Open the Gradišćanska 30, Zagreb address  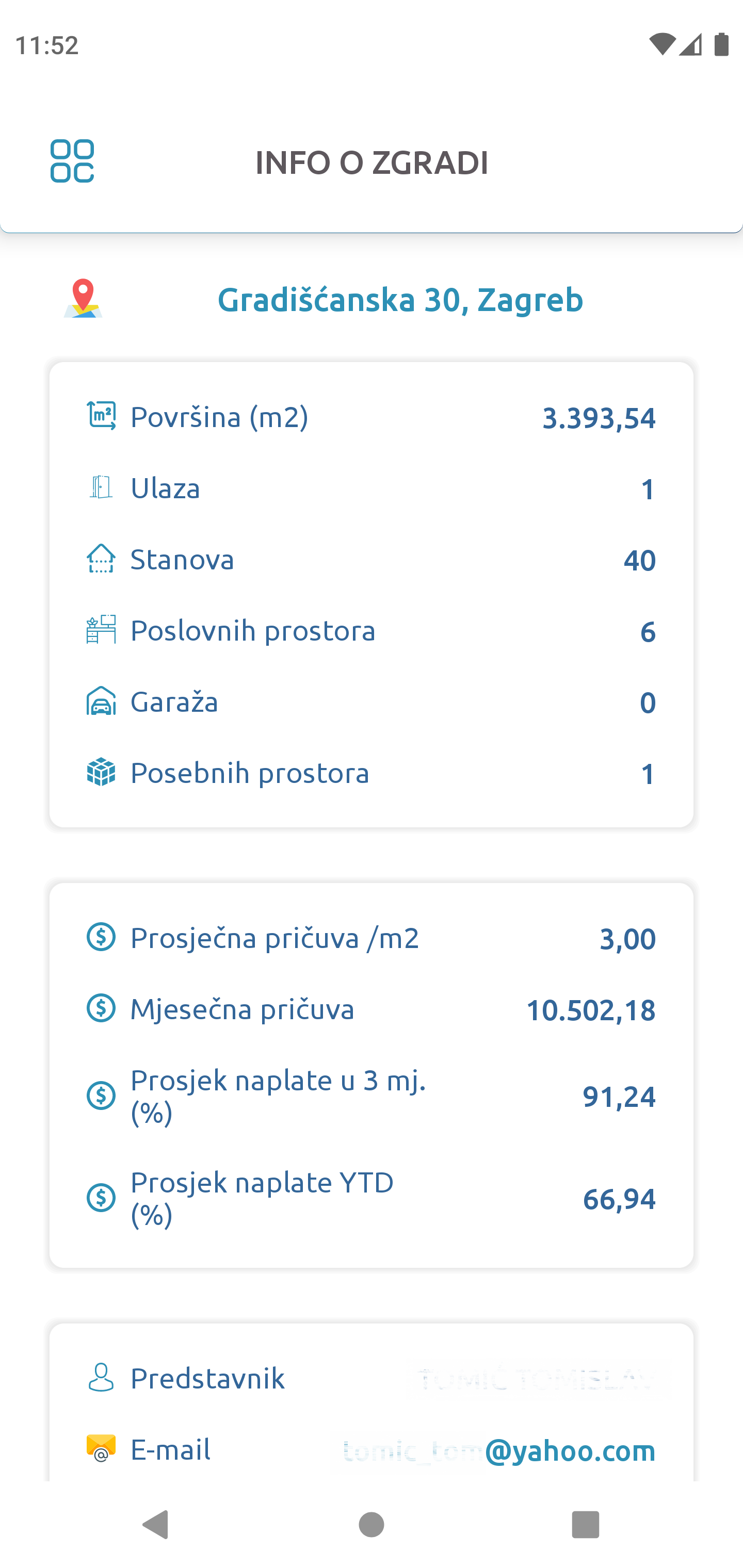[400, 300]
